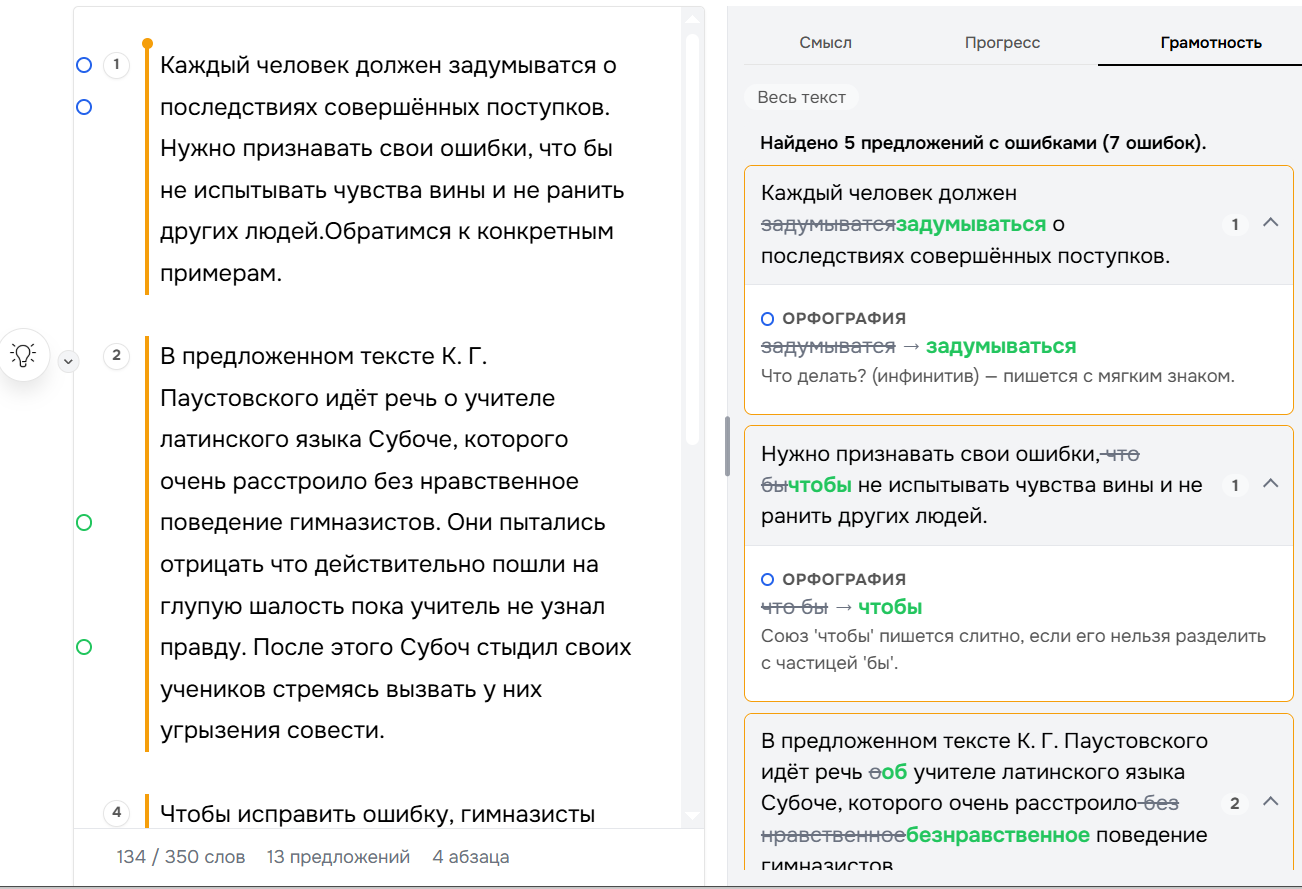Click the blue circle beside second ОРФОГРАФИЯ label

[768, 579]
